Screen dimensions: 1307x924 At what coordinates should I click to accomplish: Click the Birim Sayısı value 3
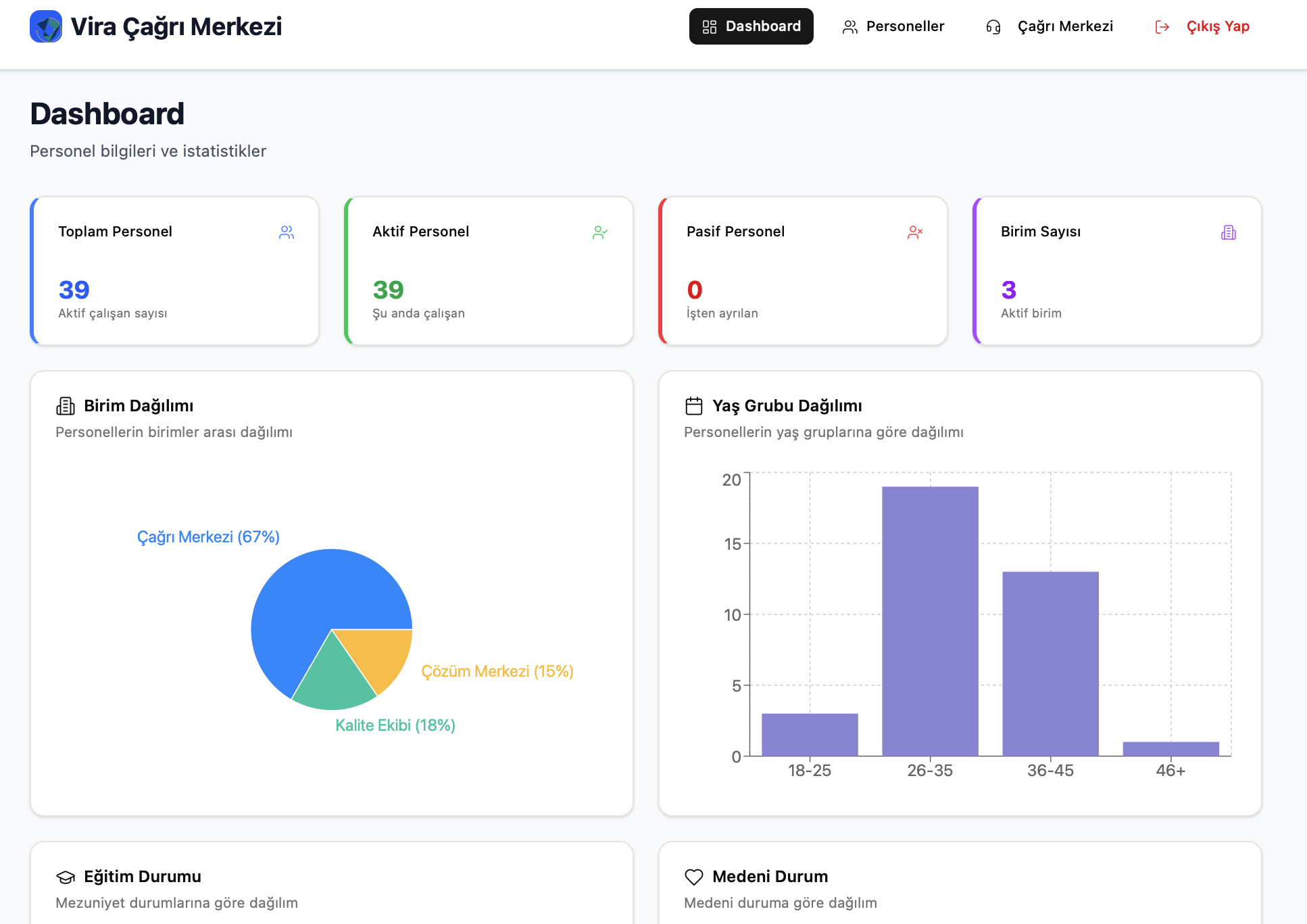1008,290
